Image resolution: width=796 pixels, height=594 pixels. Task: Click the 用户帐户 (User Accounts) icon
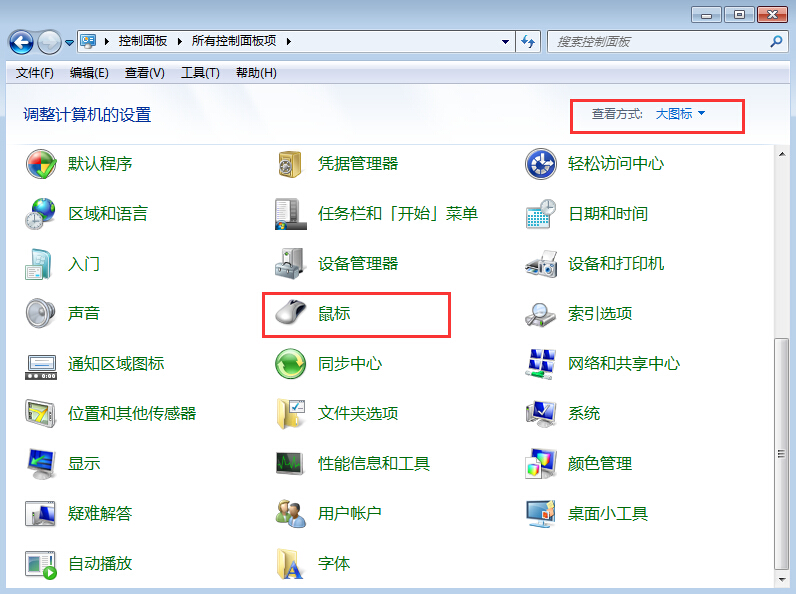click(x=290, y=514)
